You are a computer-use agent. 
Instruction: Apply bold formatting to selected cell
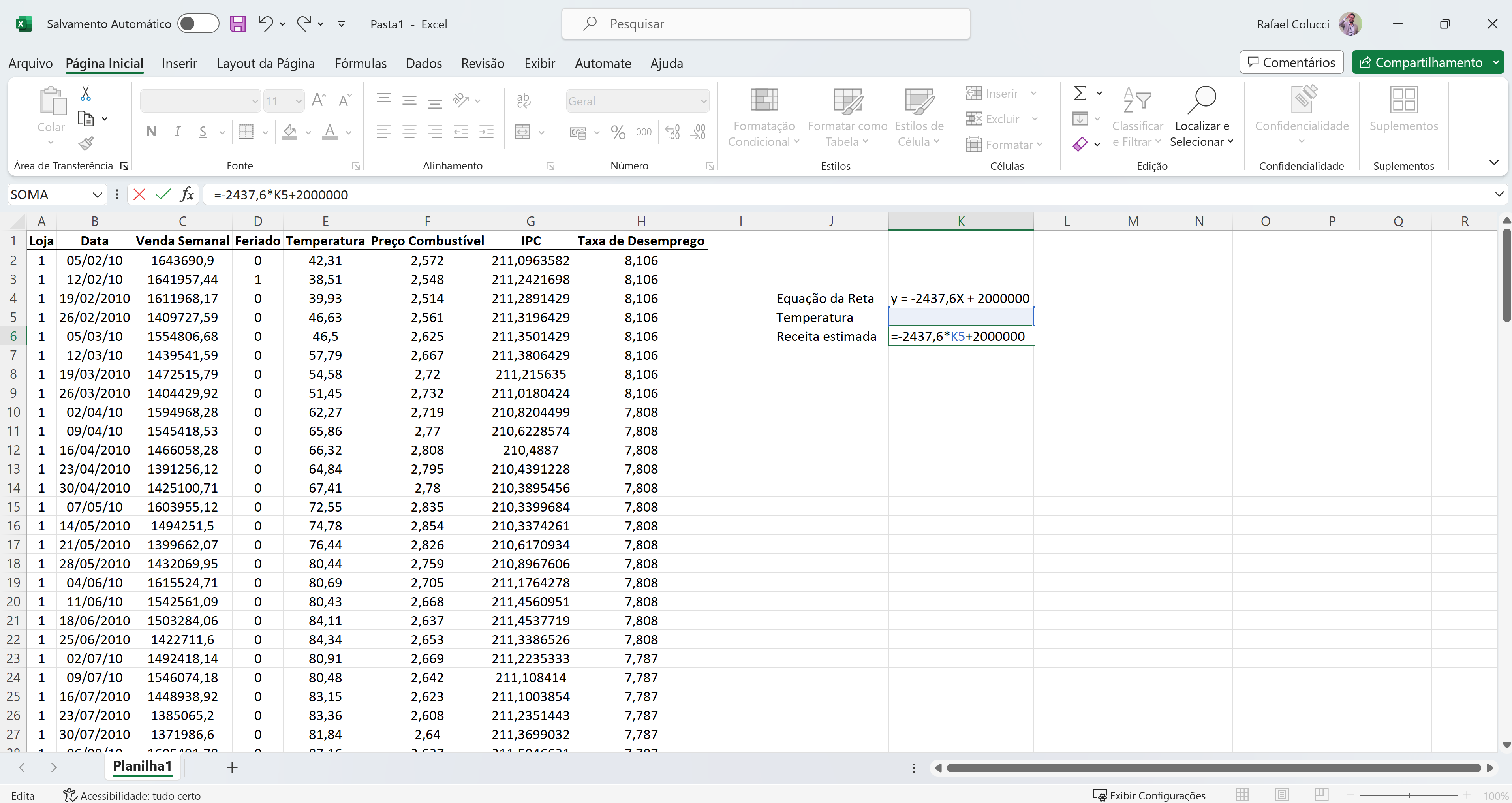coord(151,132)
